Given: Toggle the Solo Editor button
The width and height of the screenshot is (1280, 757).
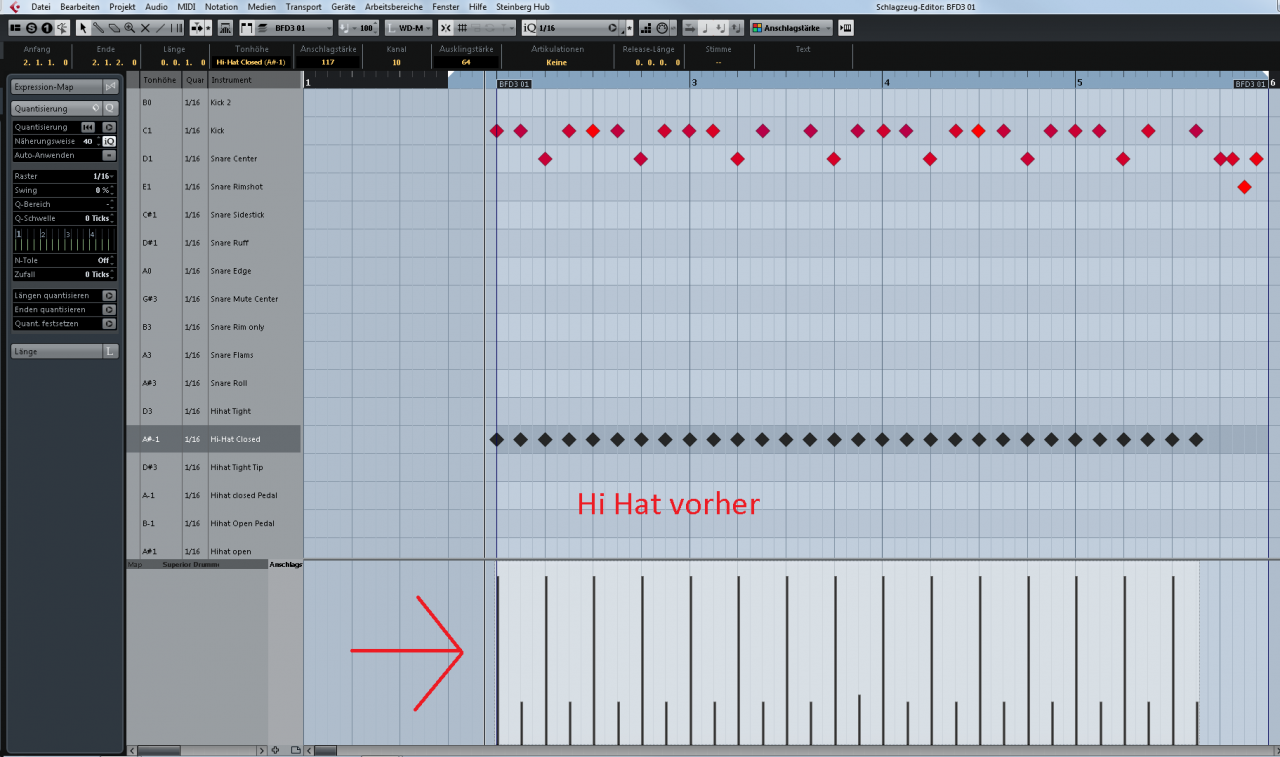Looking at the screenshot, I should pos(32,28).
